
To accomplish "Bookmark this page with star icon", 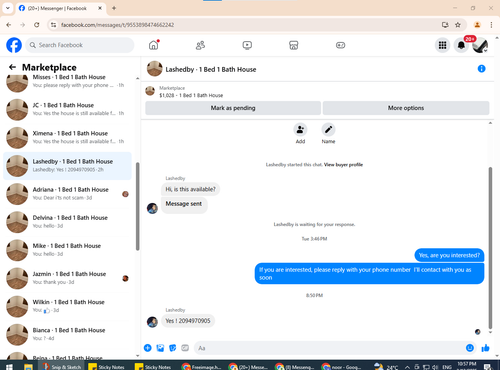I will [458, 25].
